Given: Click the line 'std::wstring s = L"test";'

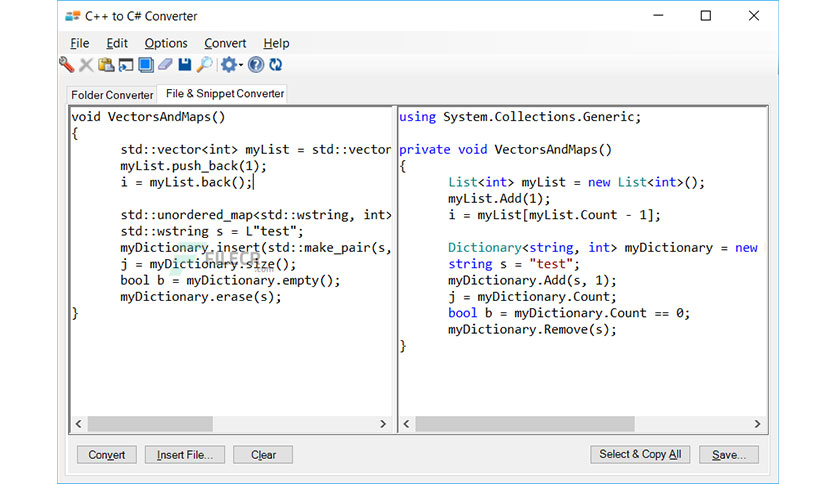Looking at the screenshot, I should (212, 231).
